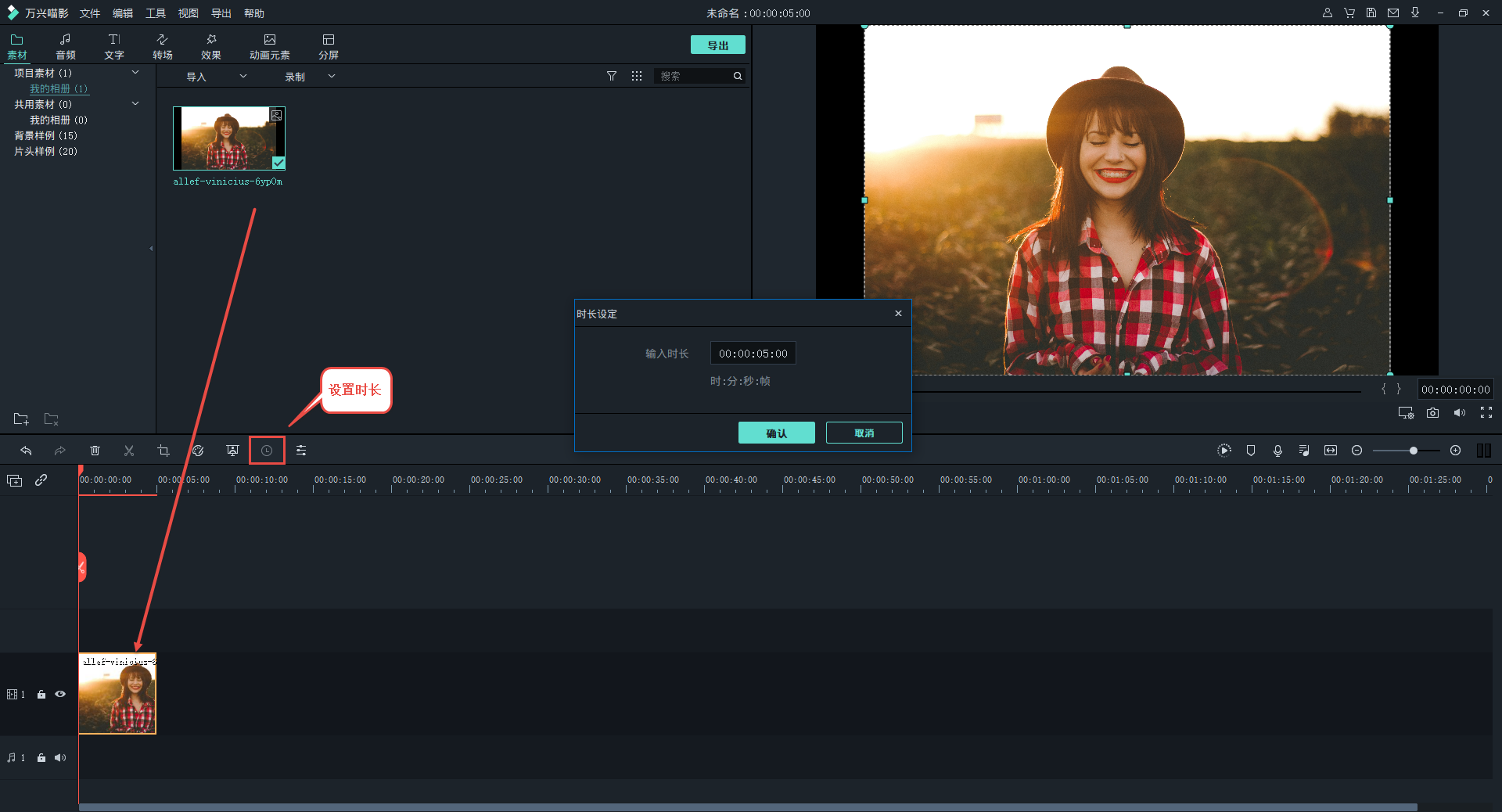Select the scissors split tool
1502x812 pixels.
pyautogui.click(x=129, y=451)
